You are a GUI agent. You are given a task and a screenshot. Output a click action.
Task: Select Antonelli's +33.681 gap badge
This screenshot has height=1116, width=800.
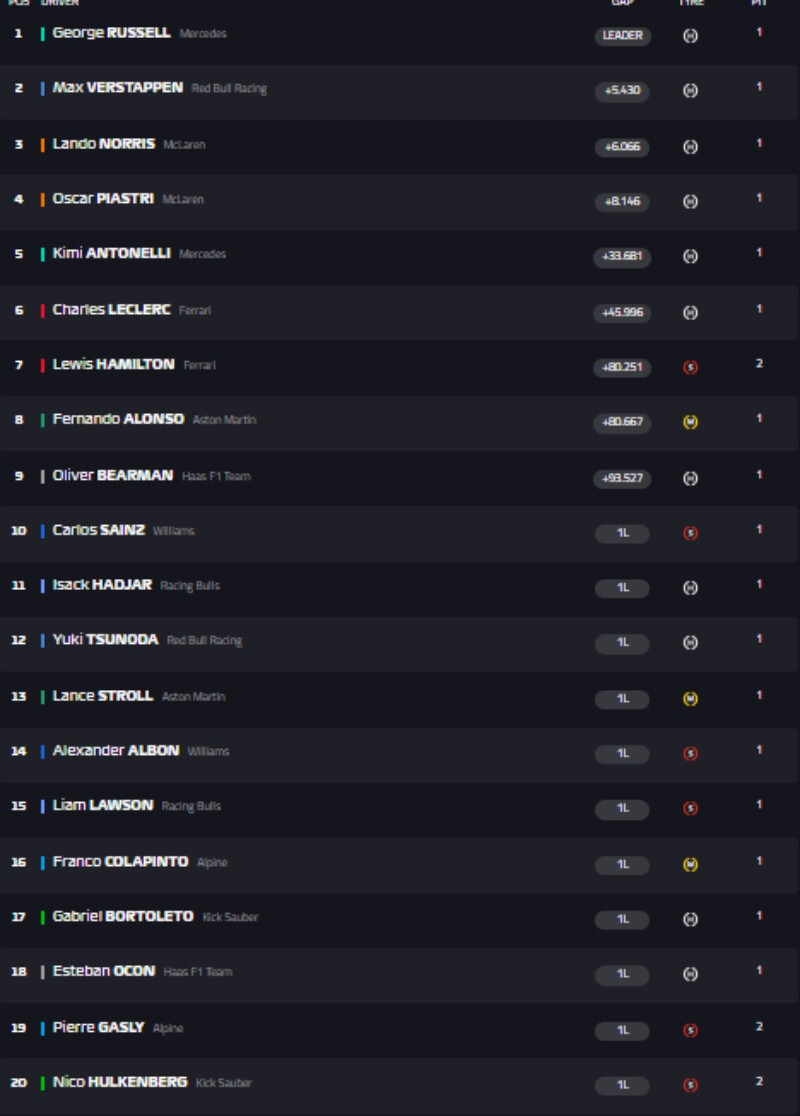coord(622,257)
